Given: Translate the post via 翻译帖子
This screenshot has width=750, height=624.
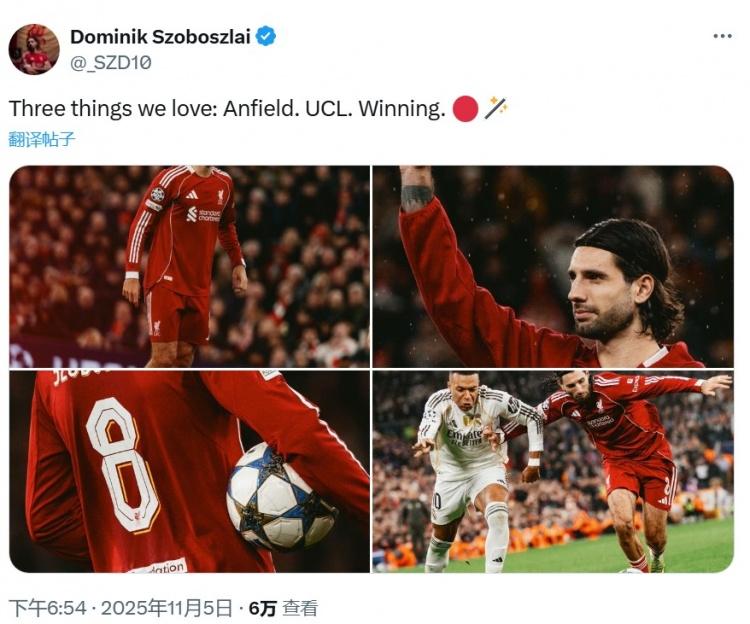Looking at the screenshot, I should coord(42,139).
